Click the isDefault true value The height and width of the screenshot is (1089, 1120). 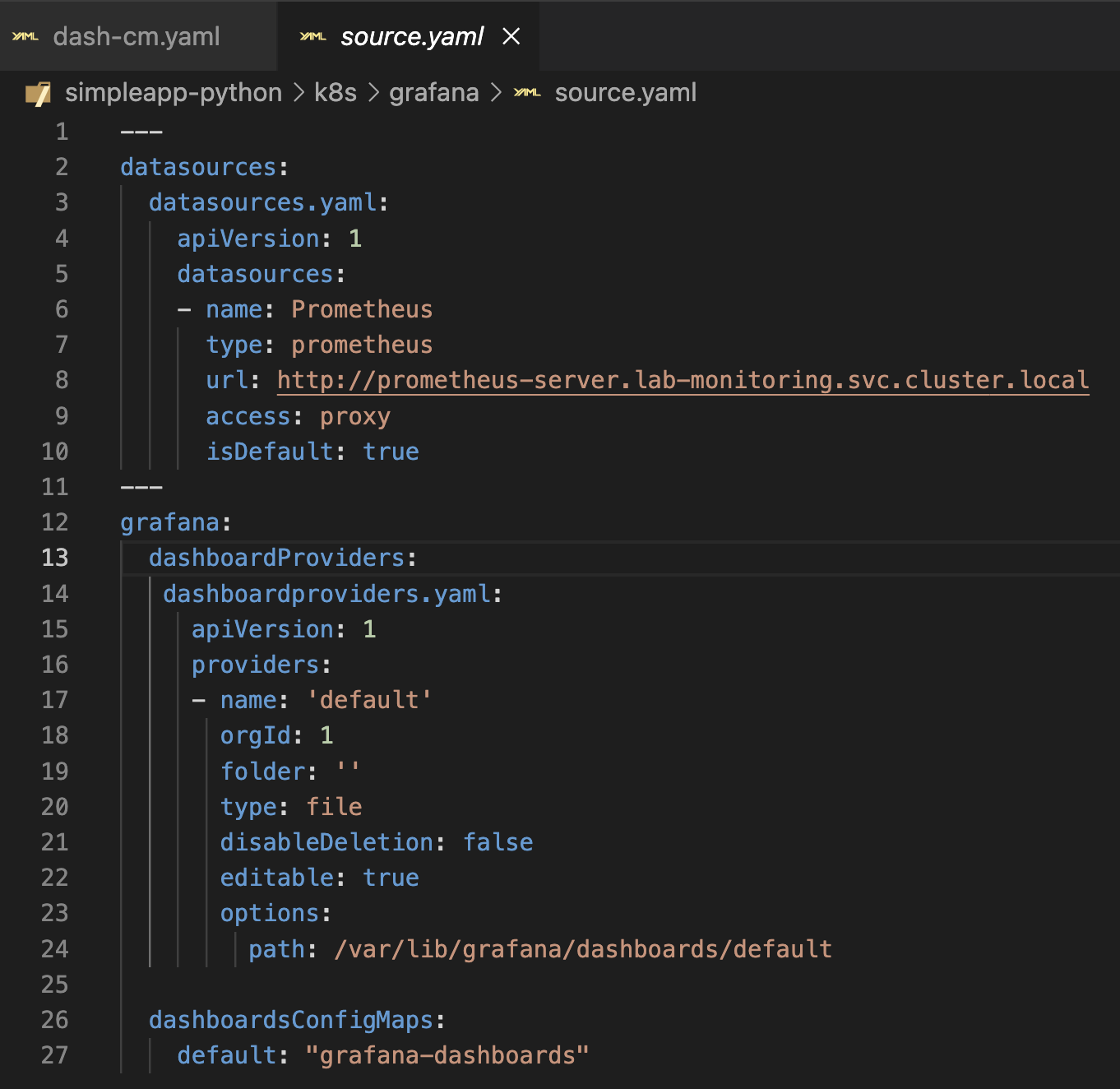391,452
